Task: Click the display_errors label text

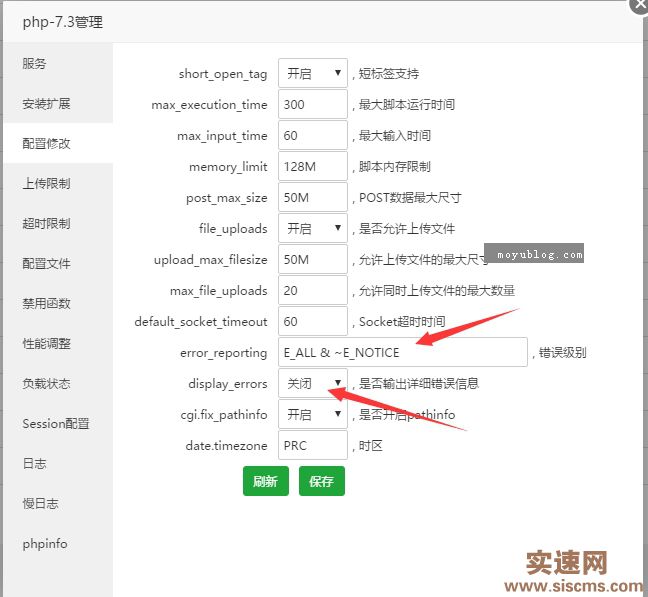Action: tap(228, 384)
